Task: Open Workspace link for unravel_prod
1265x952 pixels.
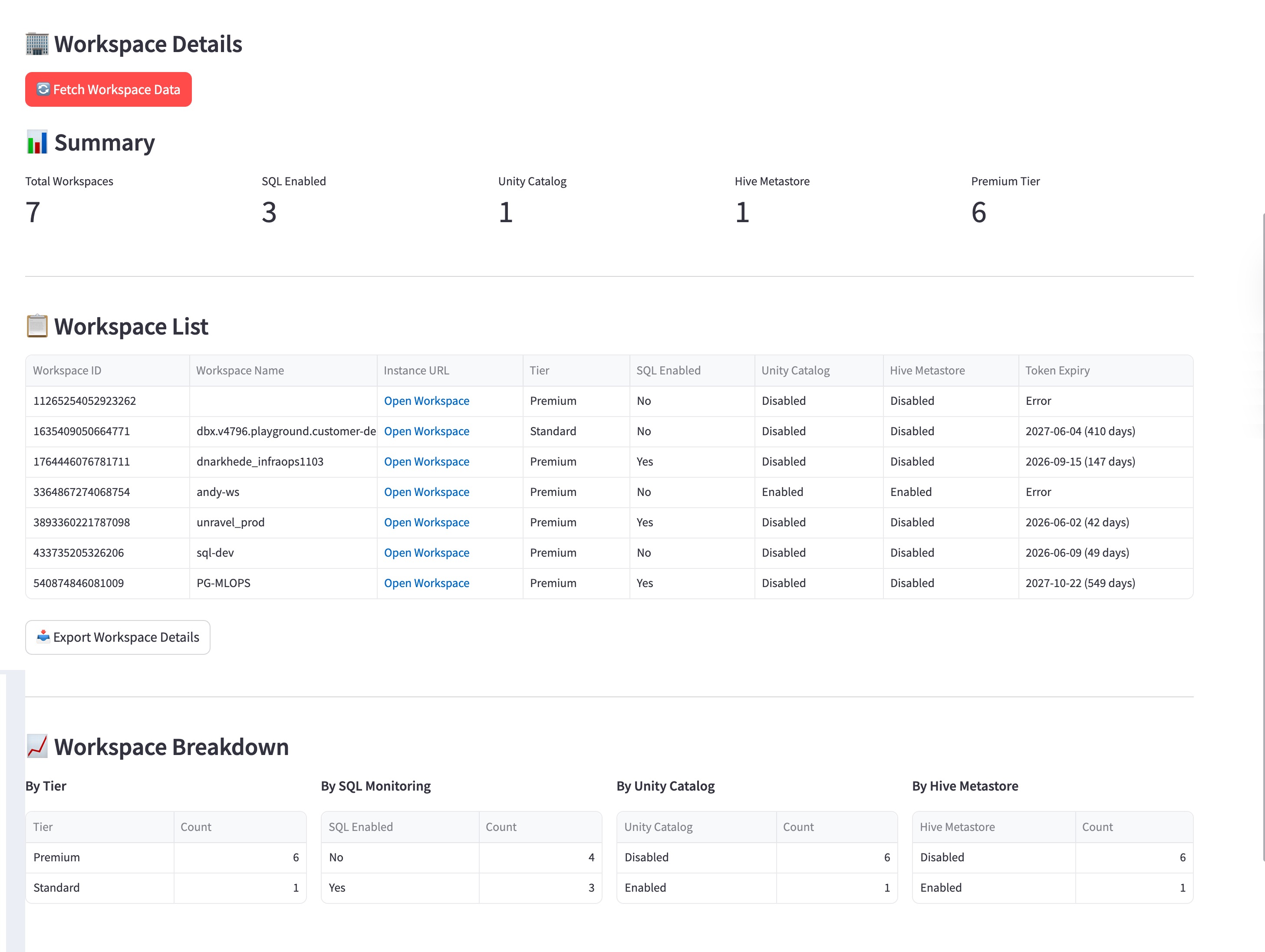Action: [x=426, y=522]
